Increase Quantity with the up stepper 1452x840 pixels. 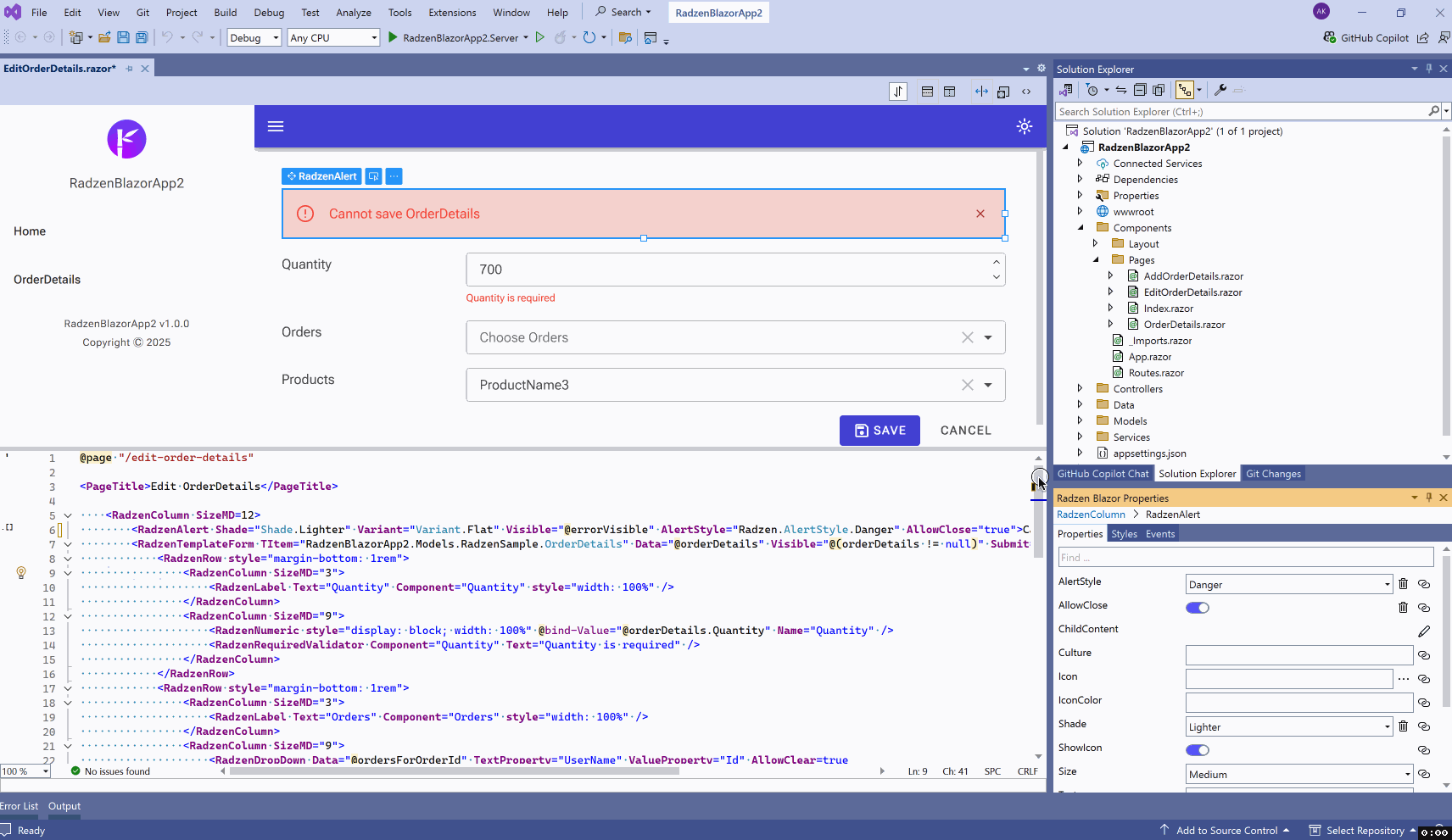(x=997, y=262)
